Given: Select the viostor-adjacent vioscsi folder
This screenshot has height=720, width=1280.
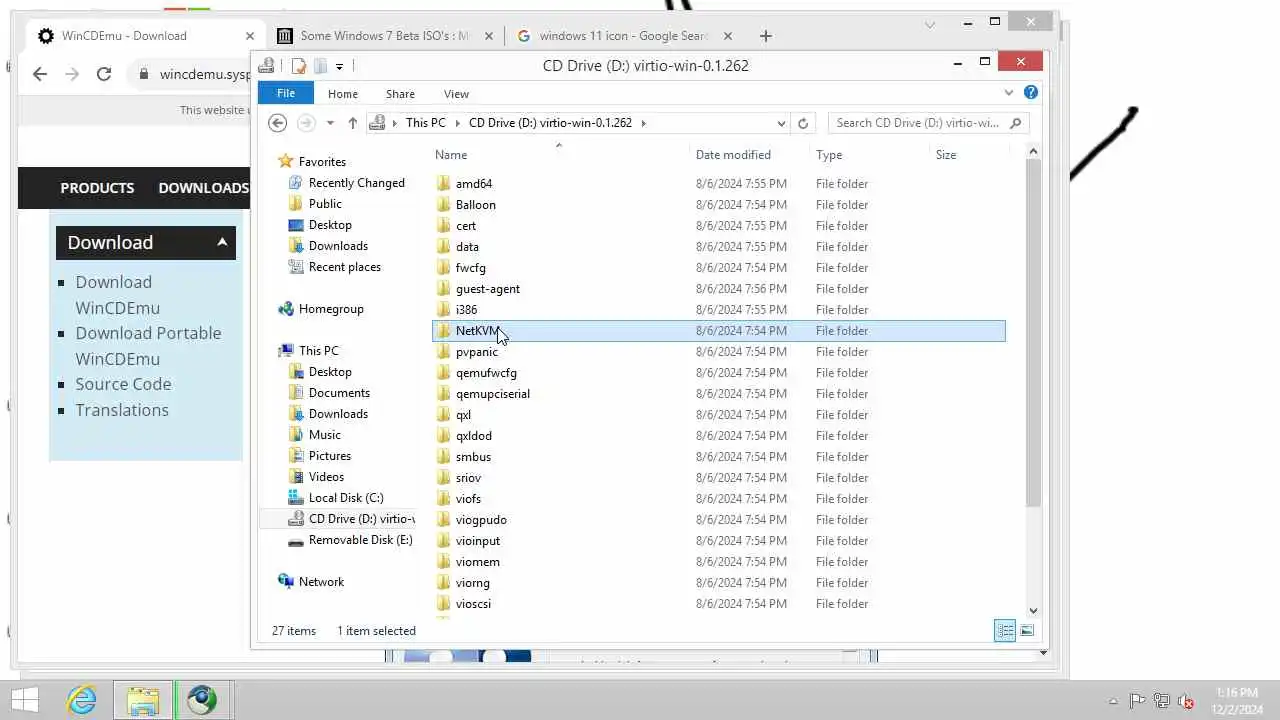Looking at the screenshot, I should tap(473, 604).
